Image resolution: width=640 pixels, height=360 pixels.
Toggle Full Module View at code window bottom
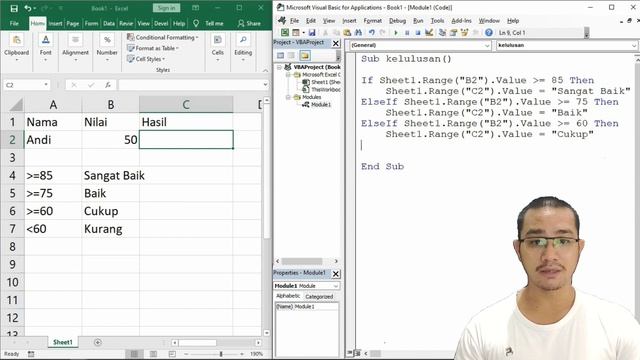(x=357, y=353)
